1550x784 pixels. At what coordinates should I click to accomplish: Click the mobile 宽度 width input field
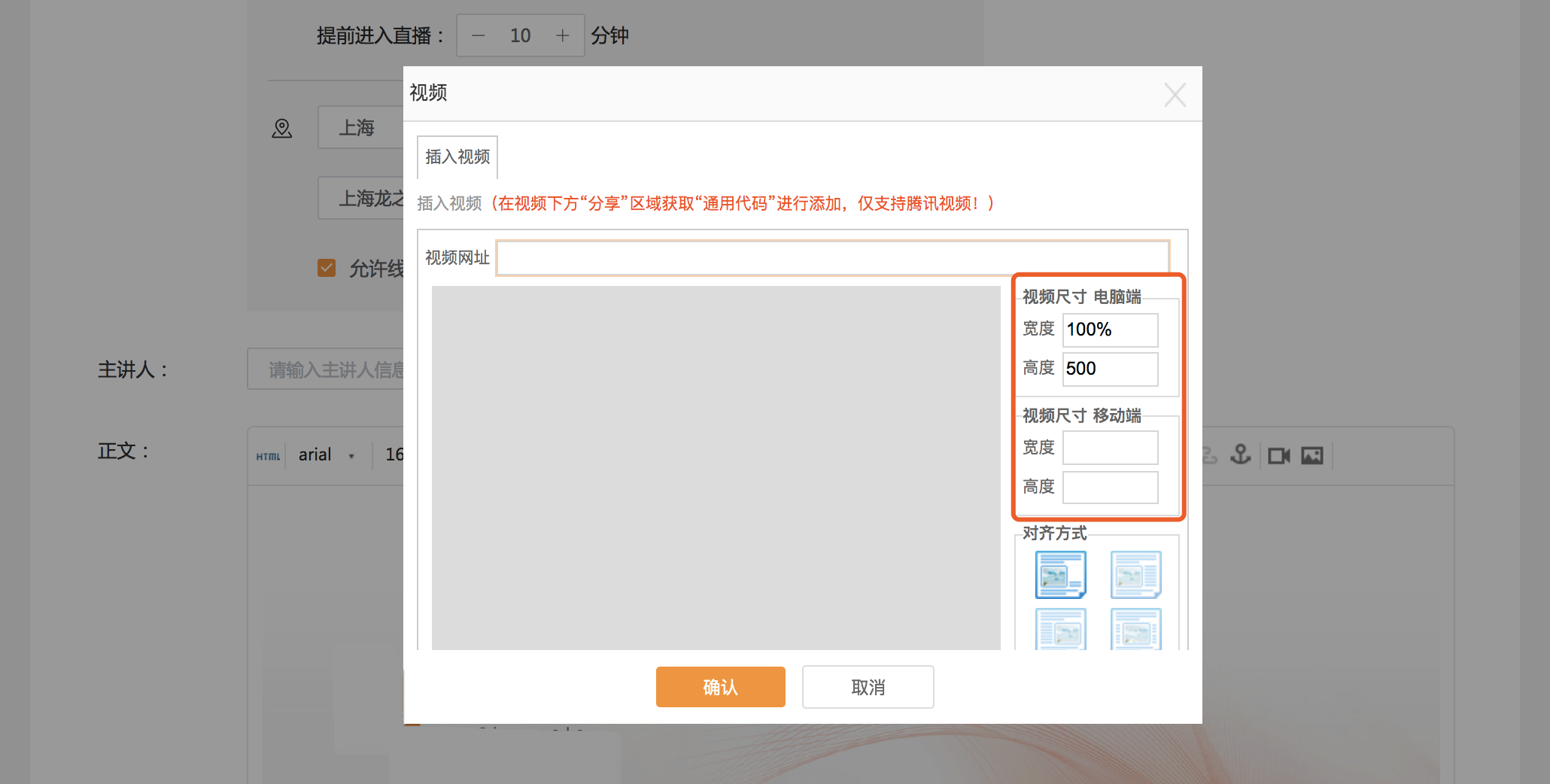click(1110, 448)
